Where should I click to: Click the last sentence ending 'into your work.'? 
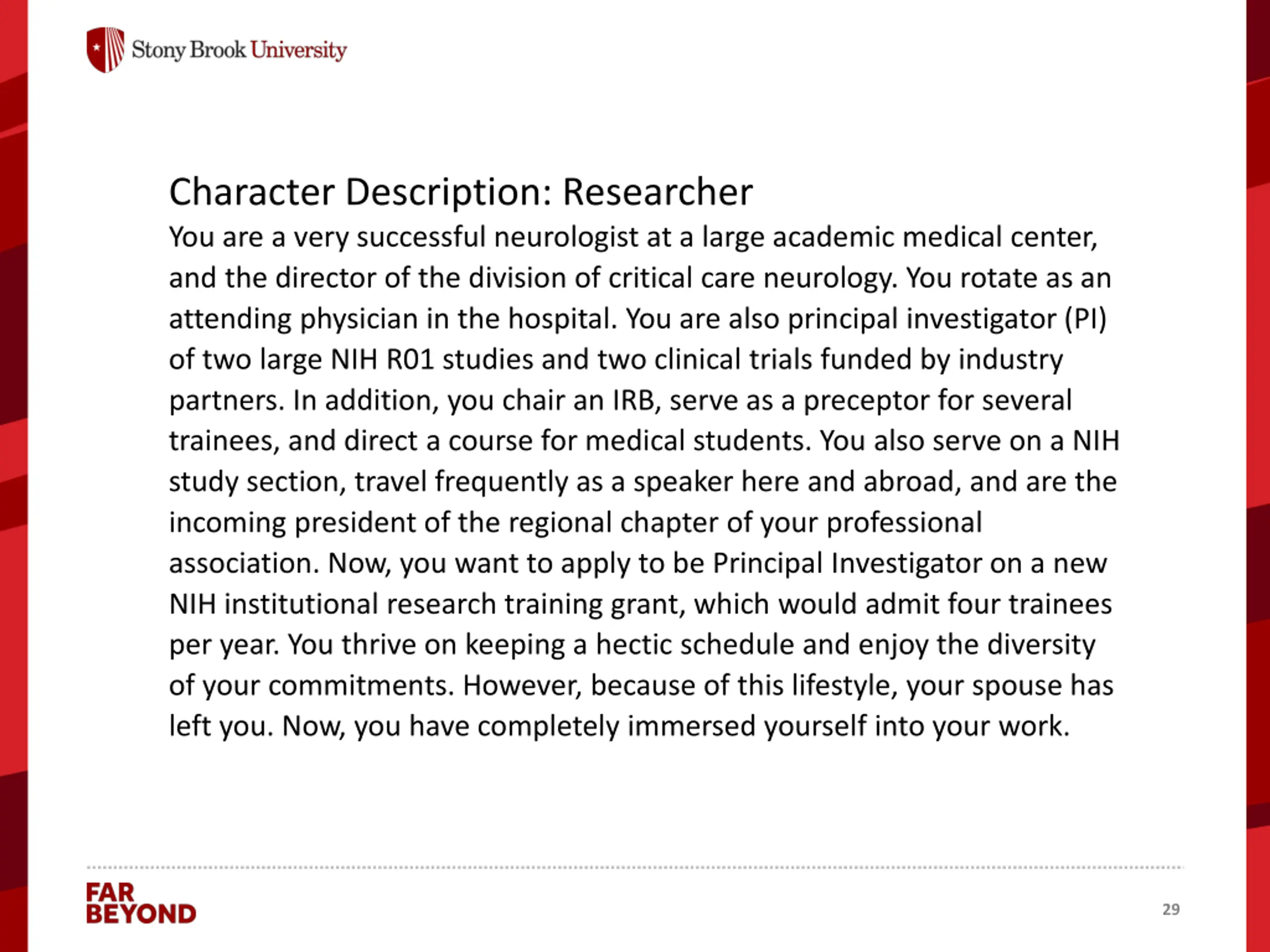point(676,726)
